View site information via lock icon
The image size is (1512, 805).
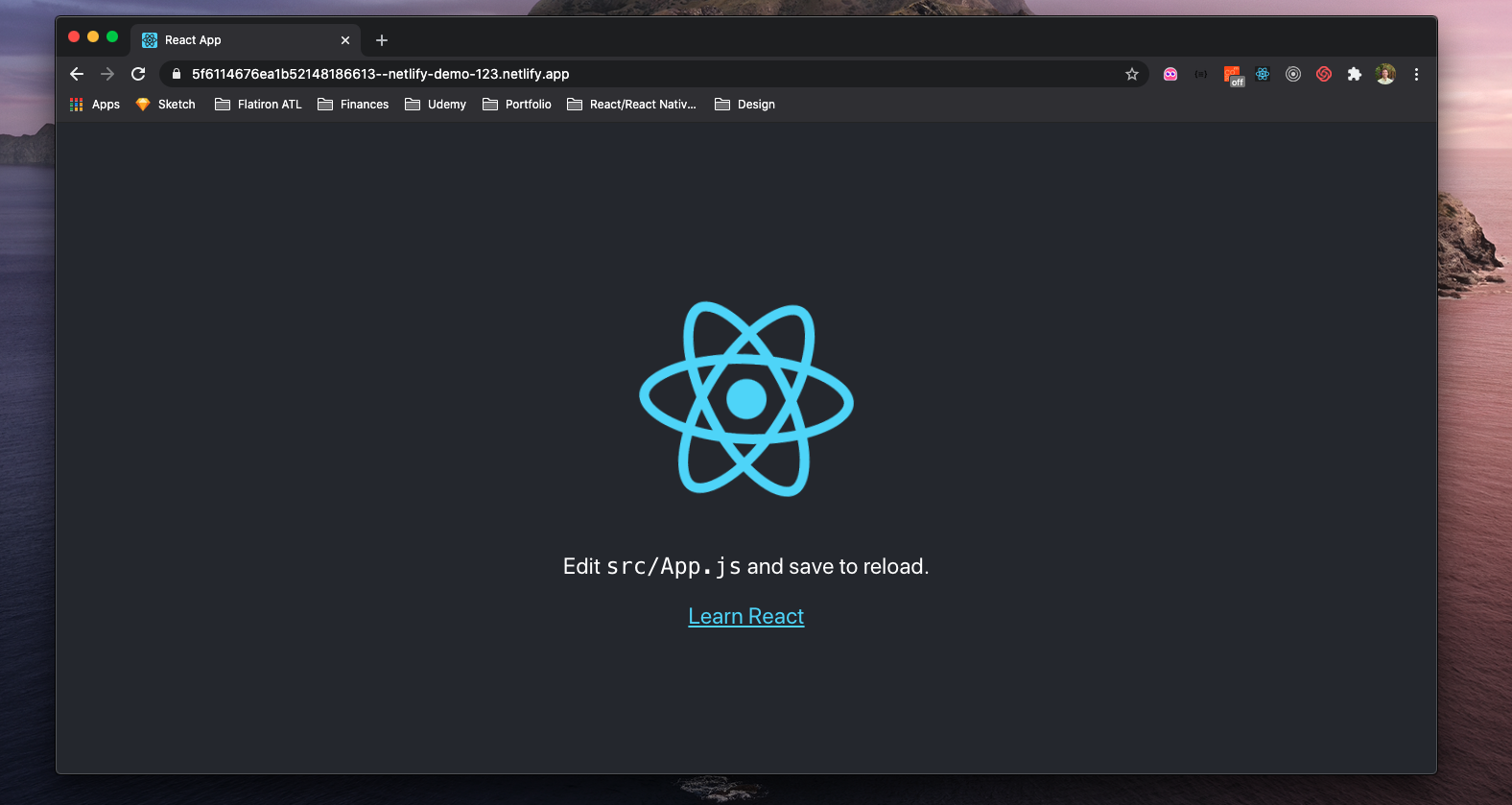[177, 74]
